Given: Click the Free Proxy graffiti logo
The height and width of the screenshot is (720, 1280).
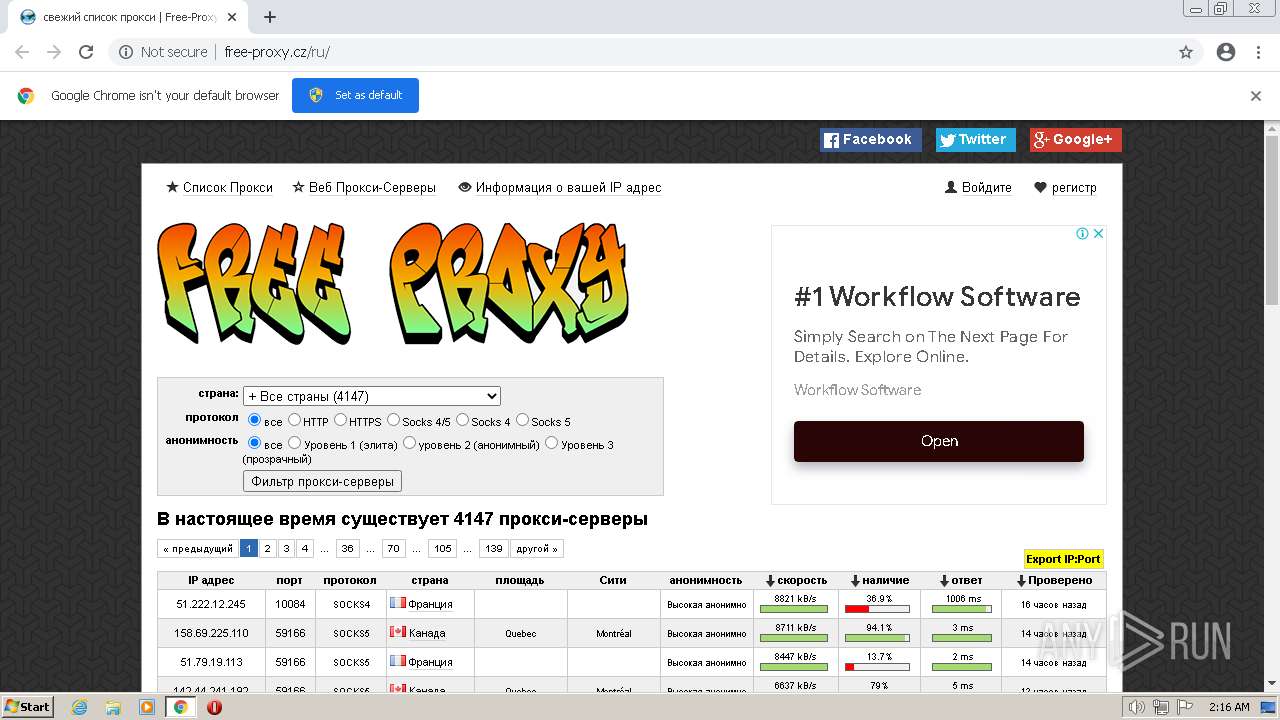Looking at the screenshot, I should pyautogui.click(x=394, y=284).
